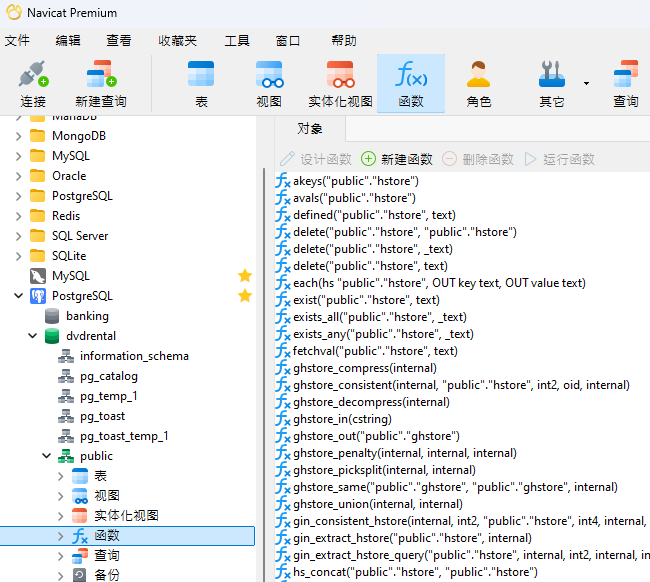Collapse the dvdrental database node
The width and height of the screenshot is (650, 582).
click(32, 336)
